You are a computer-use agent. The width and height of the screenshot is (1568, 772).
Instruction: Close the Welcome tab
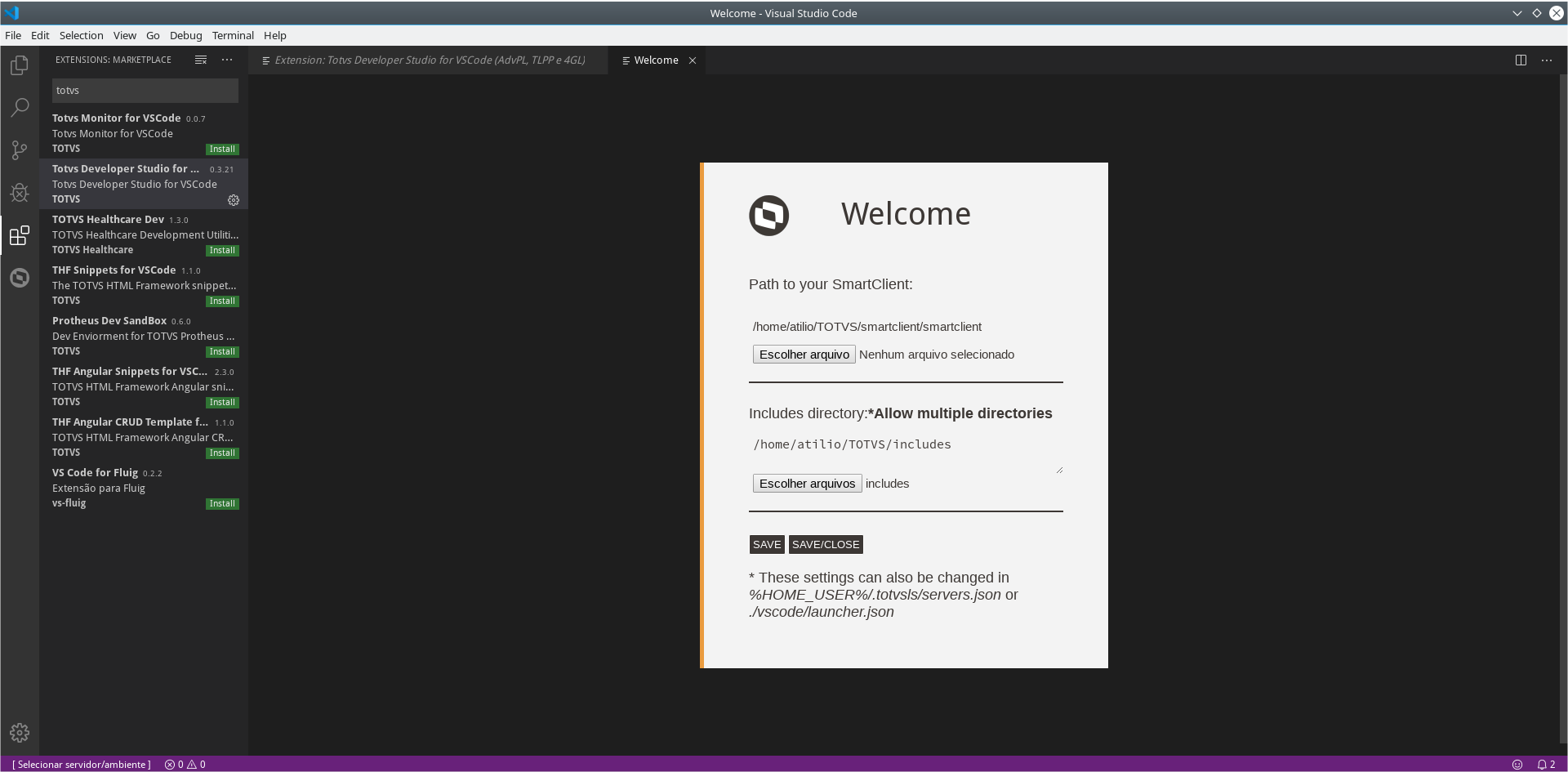(693, 60)
